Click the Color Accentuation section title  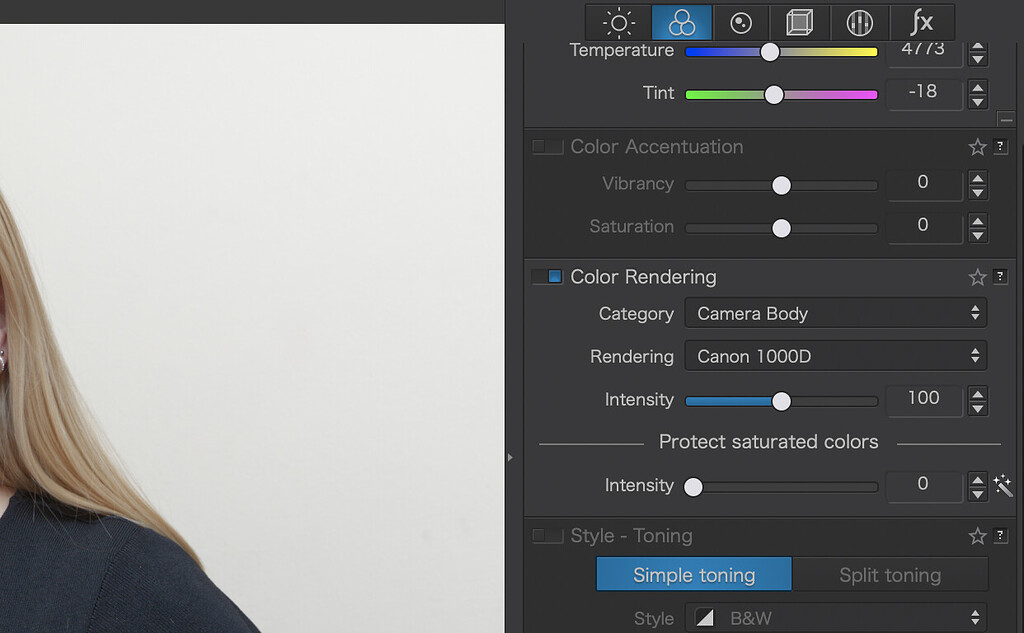click(x=656, y=146)
